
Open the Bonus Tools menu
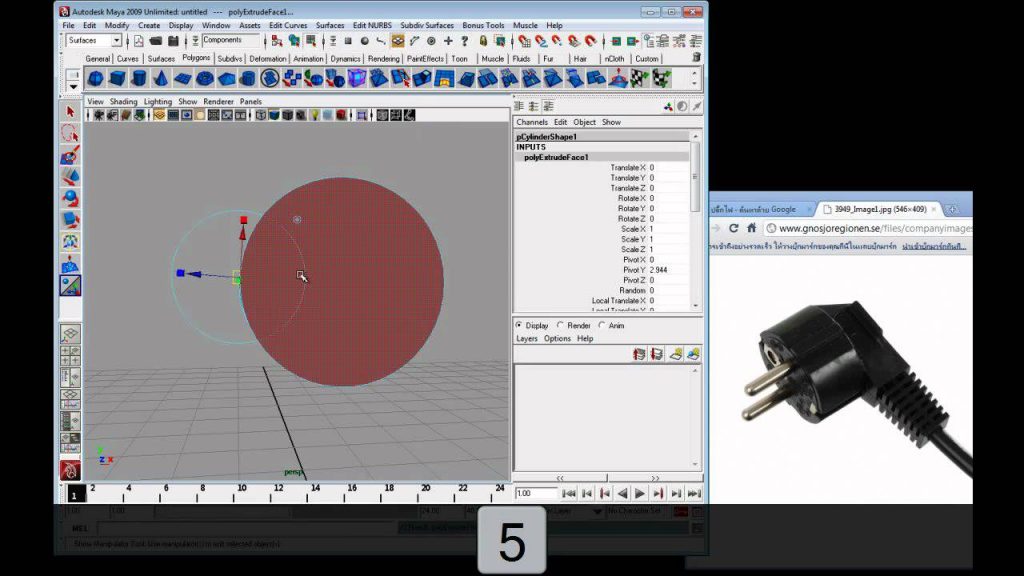pyautogui.click(x=483, y=25)
